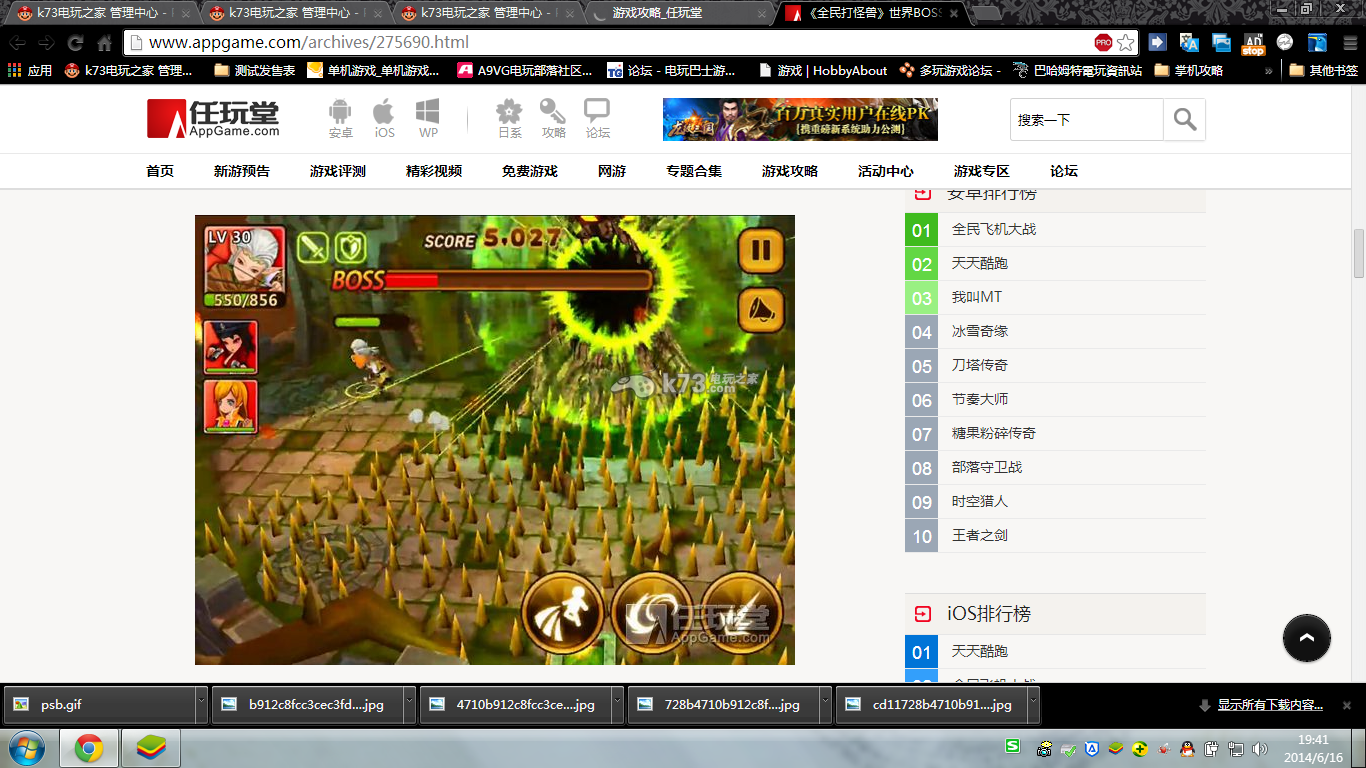
Task: Open the iOS Apple platform icon
Action: click(x=384, y=119)
